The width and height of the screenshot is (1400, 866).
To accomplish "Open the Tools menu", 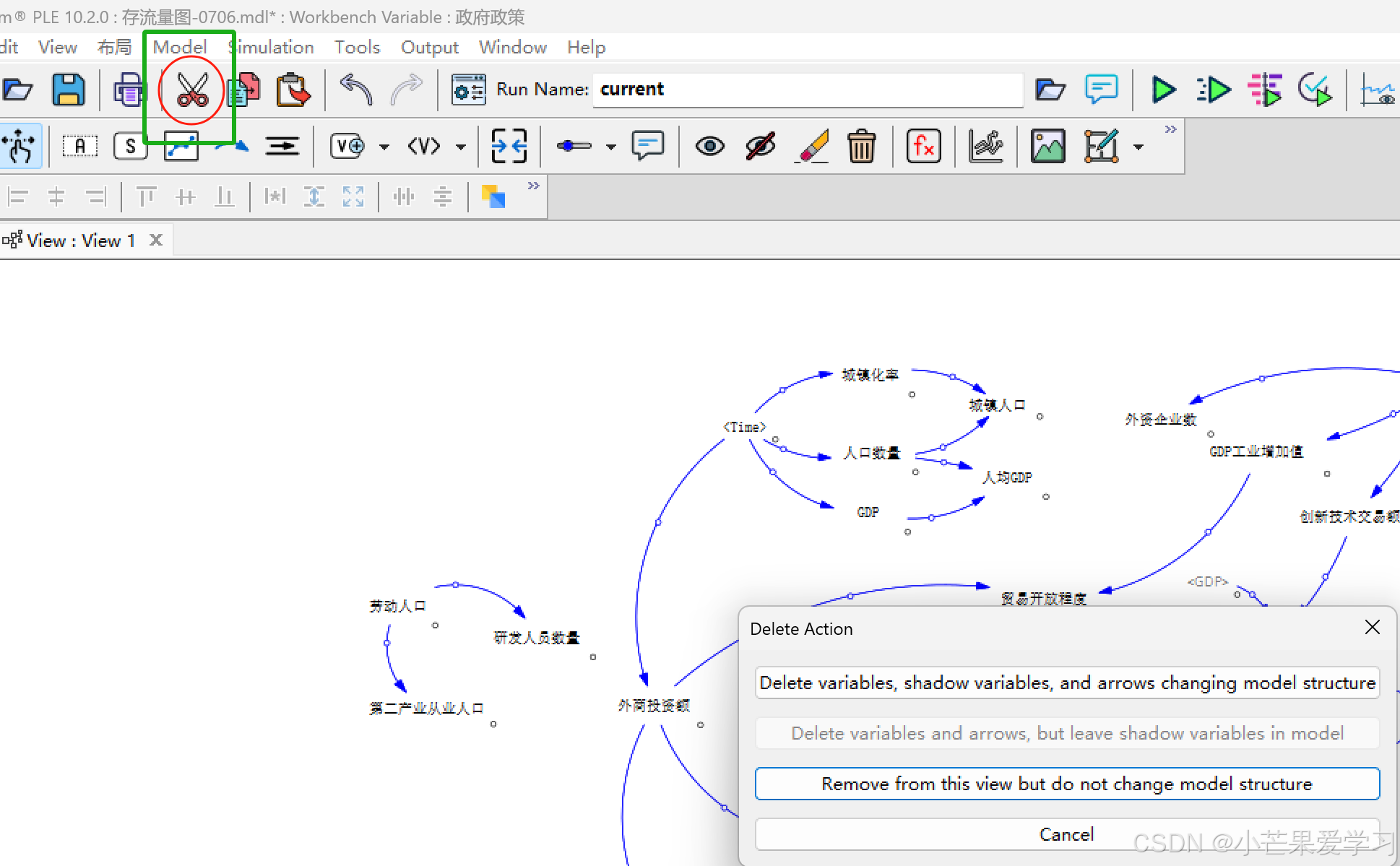I will pyautogui.click(x=357, y=48).
